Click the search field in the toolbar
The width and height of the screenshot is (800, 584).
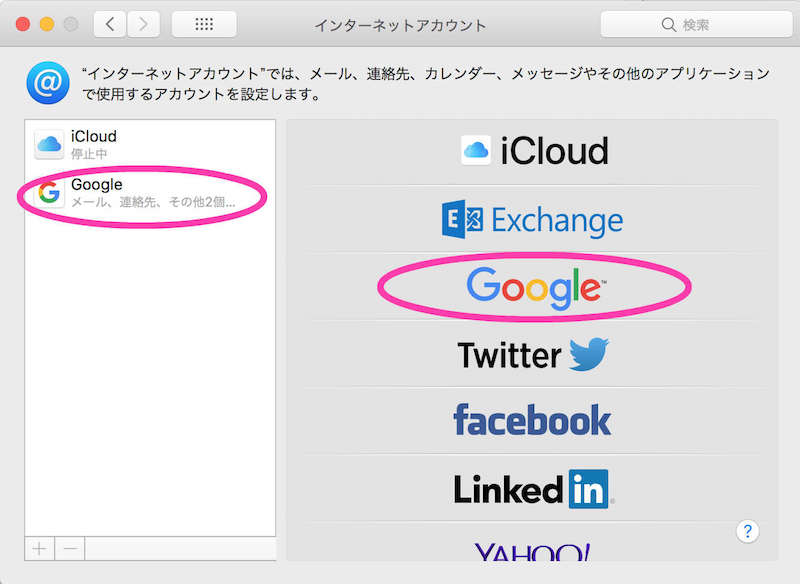click(696, 24)
